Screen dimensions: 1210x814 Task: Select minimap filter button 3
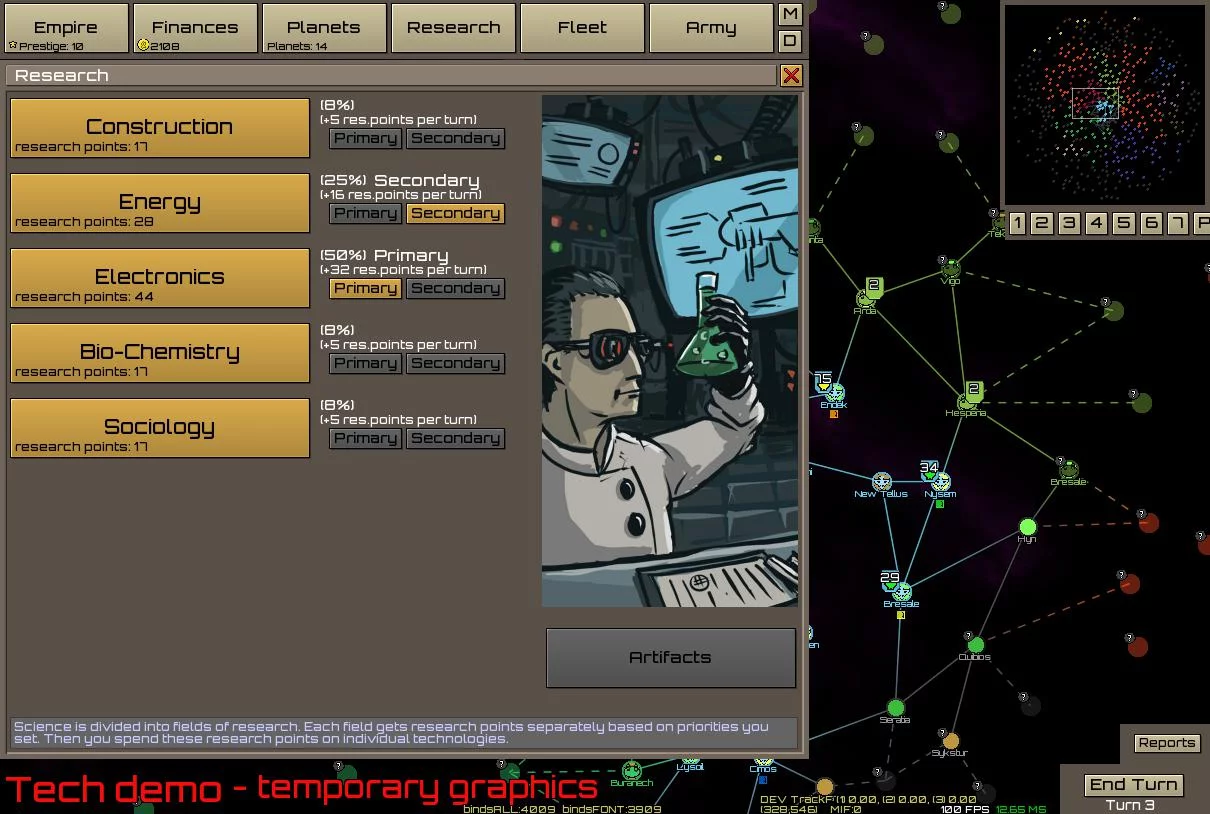[1070, 223]
